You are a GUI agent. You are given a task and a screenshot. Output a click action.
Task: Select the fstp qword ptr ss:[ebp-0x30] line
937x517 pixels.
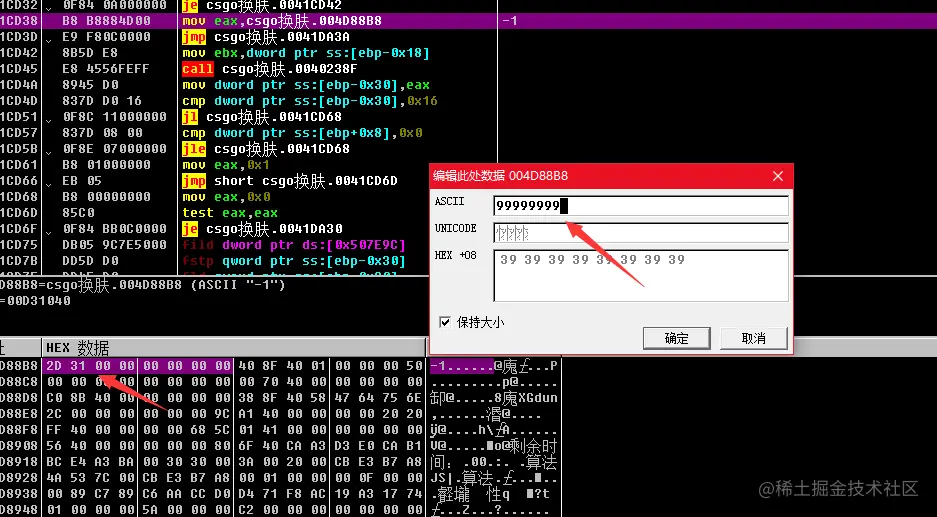tap(294, 261)
